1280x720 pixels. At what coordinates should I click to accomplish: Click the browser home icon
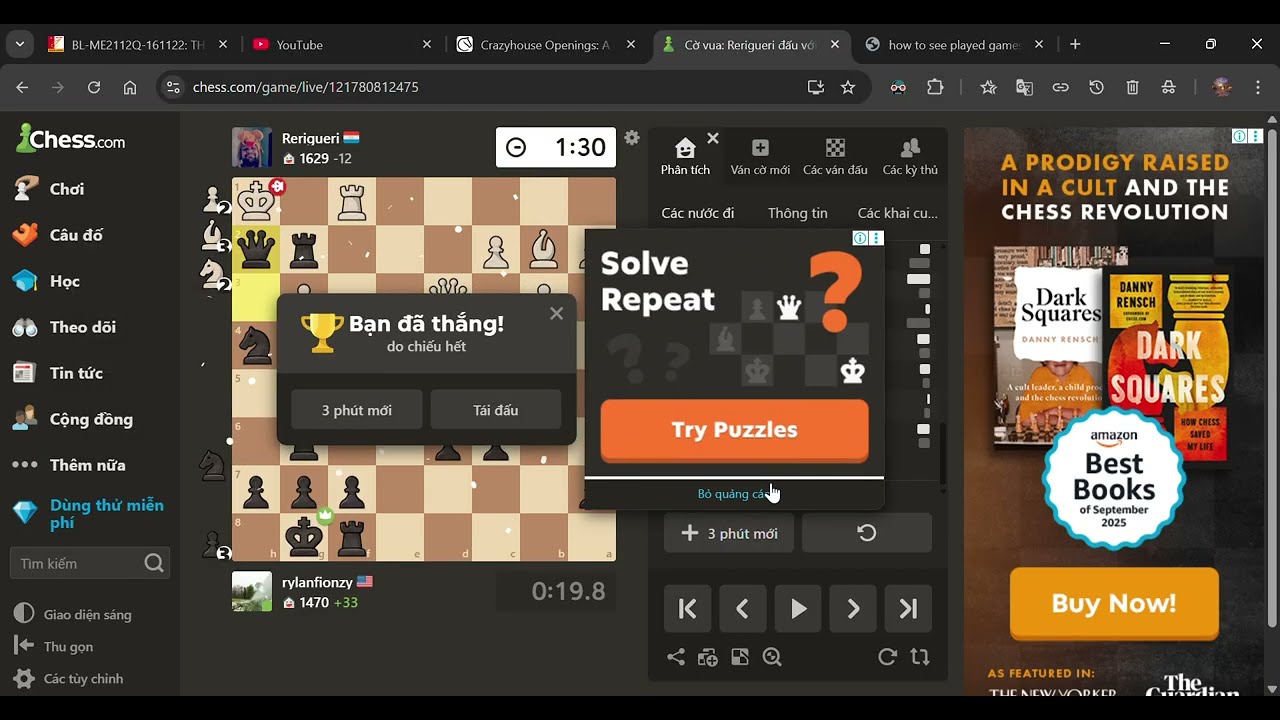(130, 87)
